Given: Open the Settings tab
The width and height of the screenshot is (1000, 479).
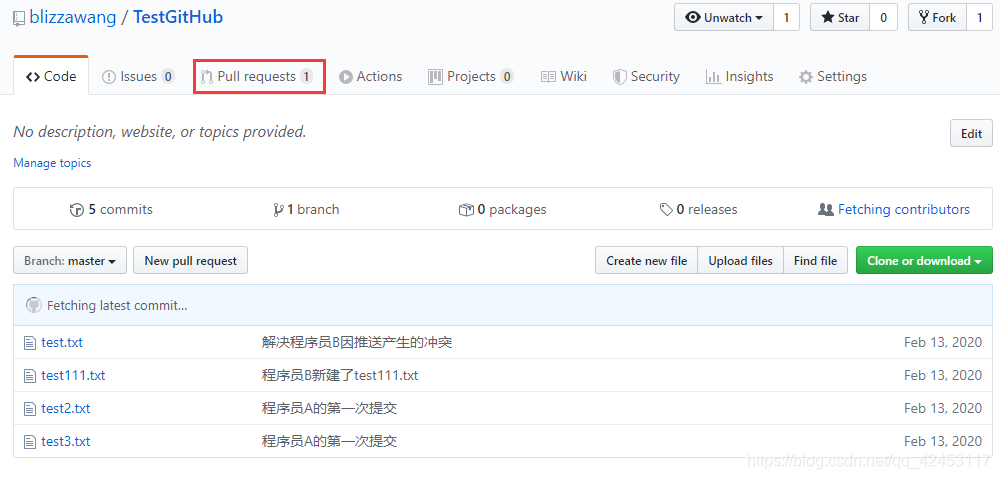Looking at the screenshot, I should [x=833, y=77].
